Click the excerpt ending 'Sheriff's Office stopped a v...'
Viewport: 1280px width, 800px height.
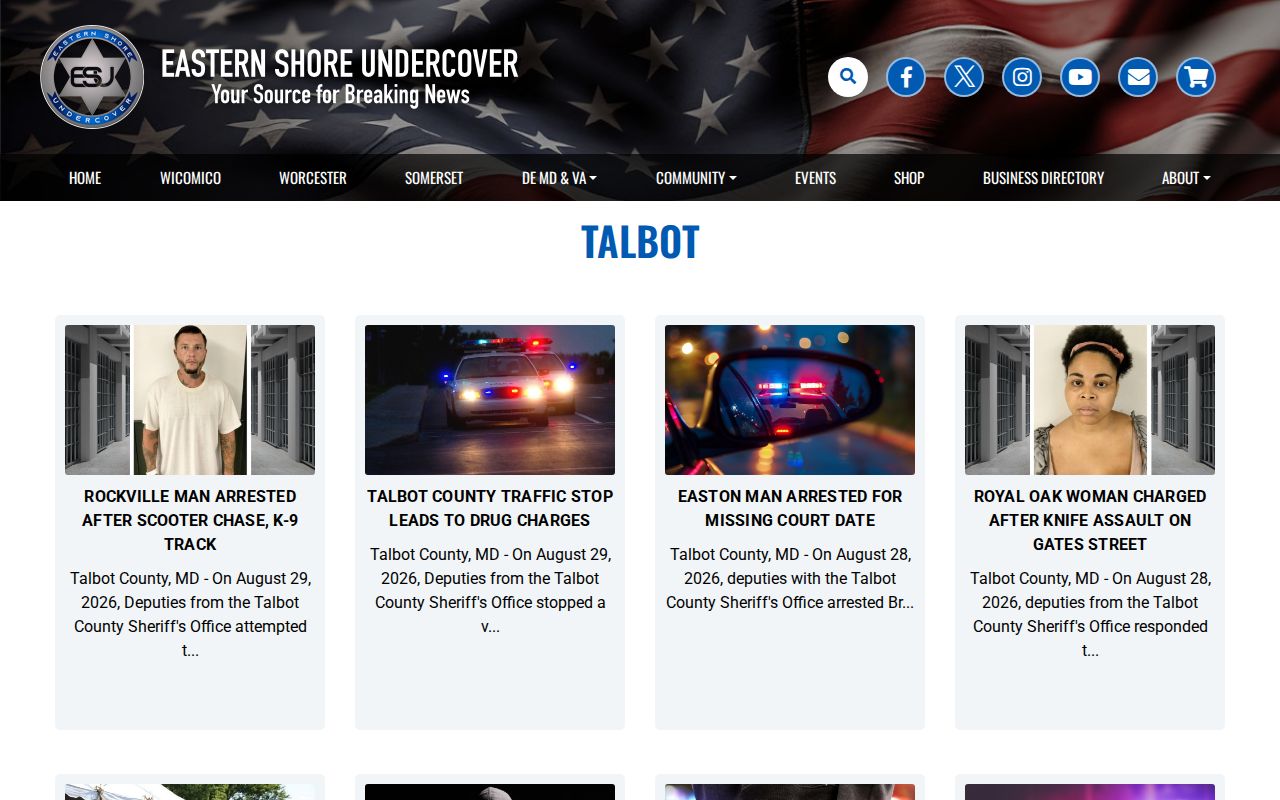pos(490,590)
